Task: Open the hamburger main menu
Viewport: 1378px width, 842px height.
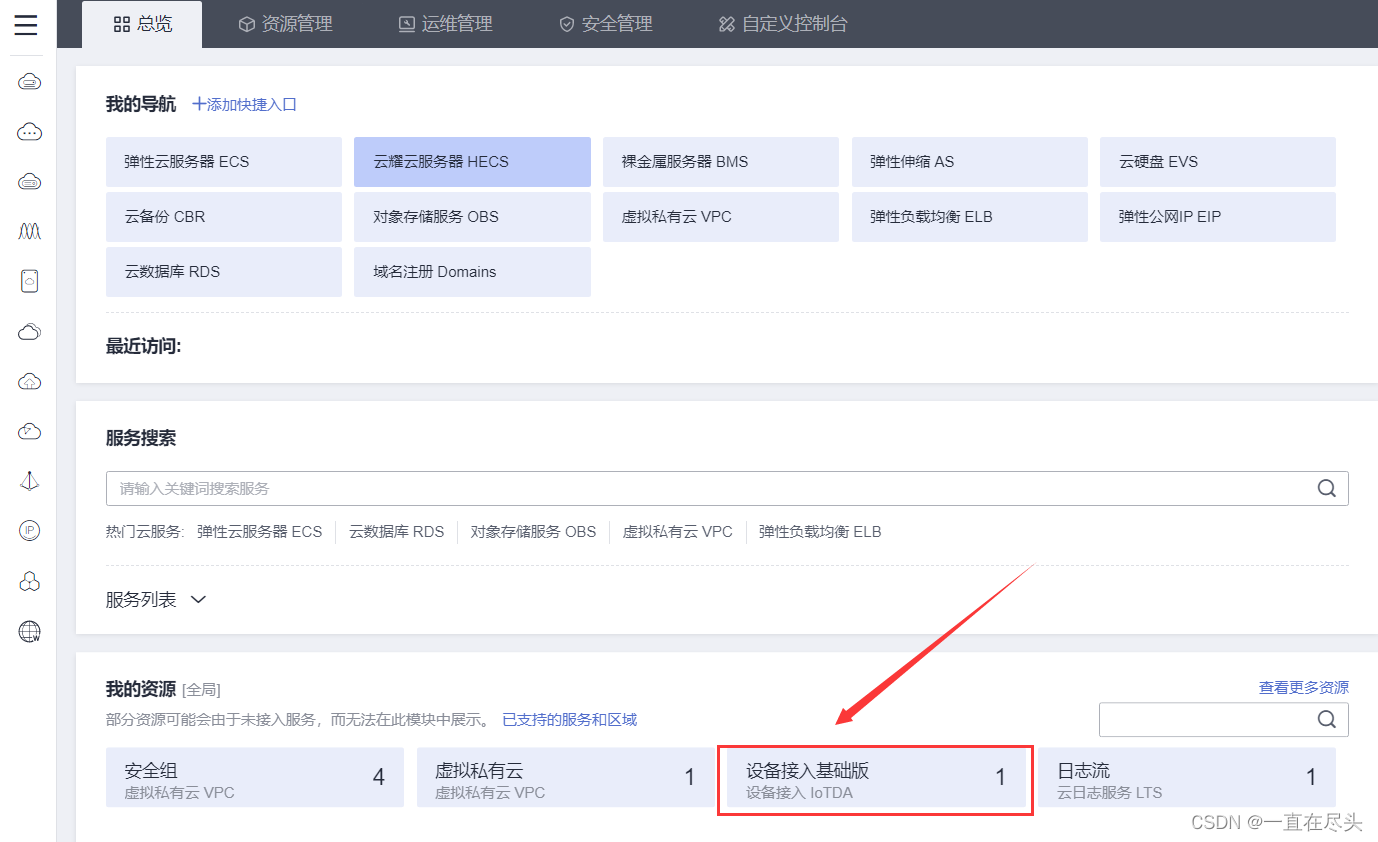Action: (26, 25)
